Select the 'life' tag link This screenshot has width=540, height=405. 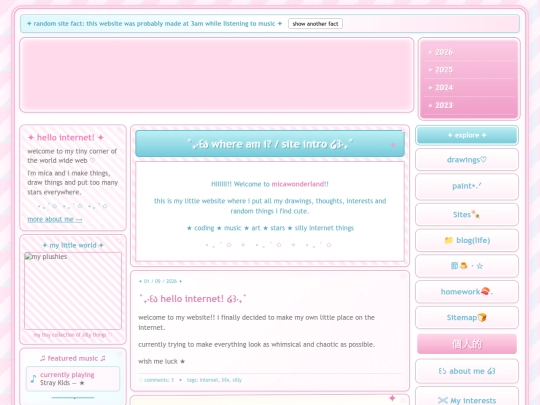click(225, 380)
